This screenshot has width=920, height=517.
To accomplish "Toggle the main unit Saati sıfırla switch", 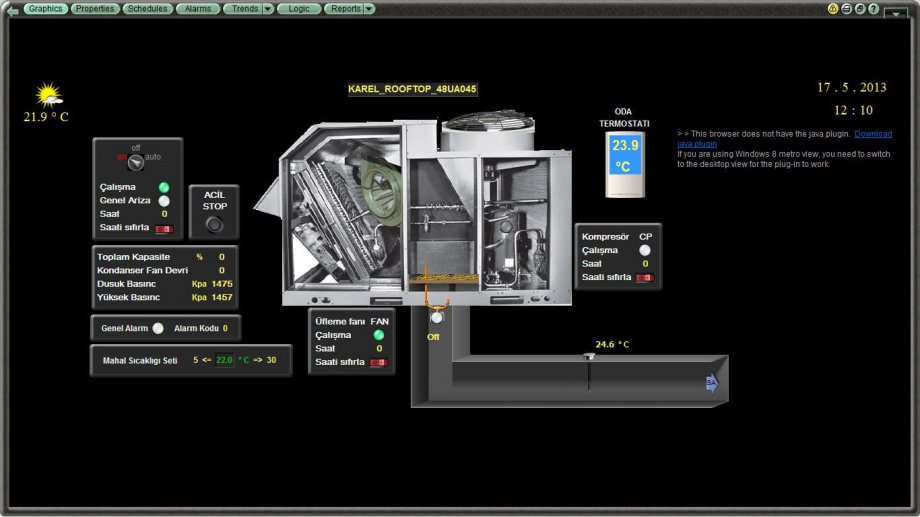I will [163, 229].
